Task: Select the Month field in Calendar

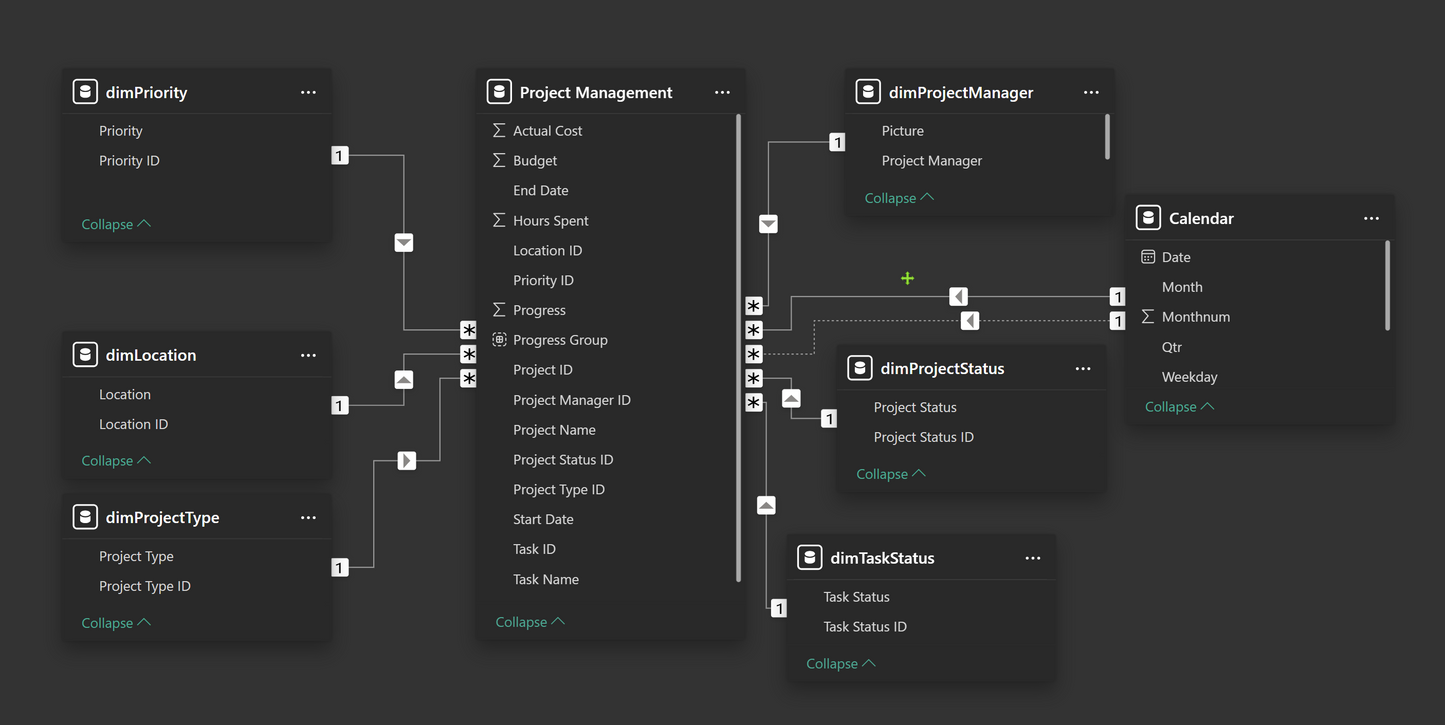Action: pos(1182,287)
